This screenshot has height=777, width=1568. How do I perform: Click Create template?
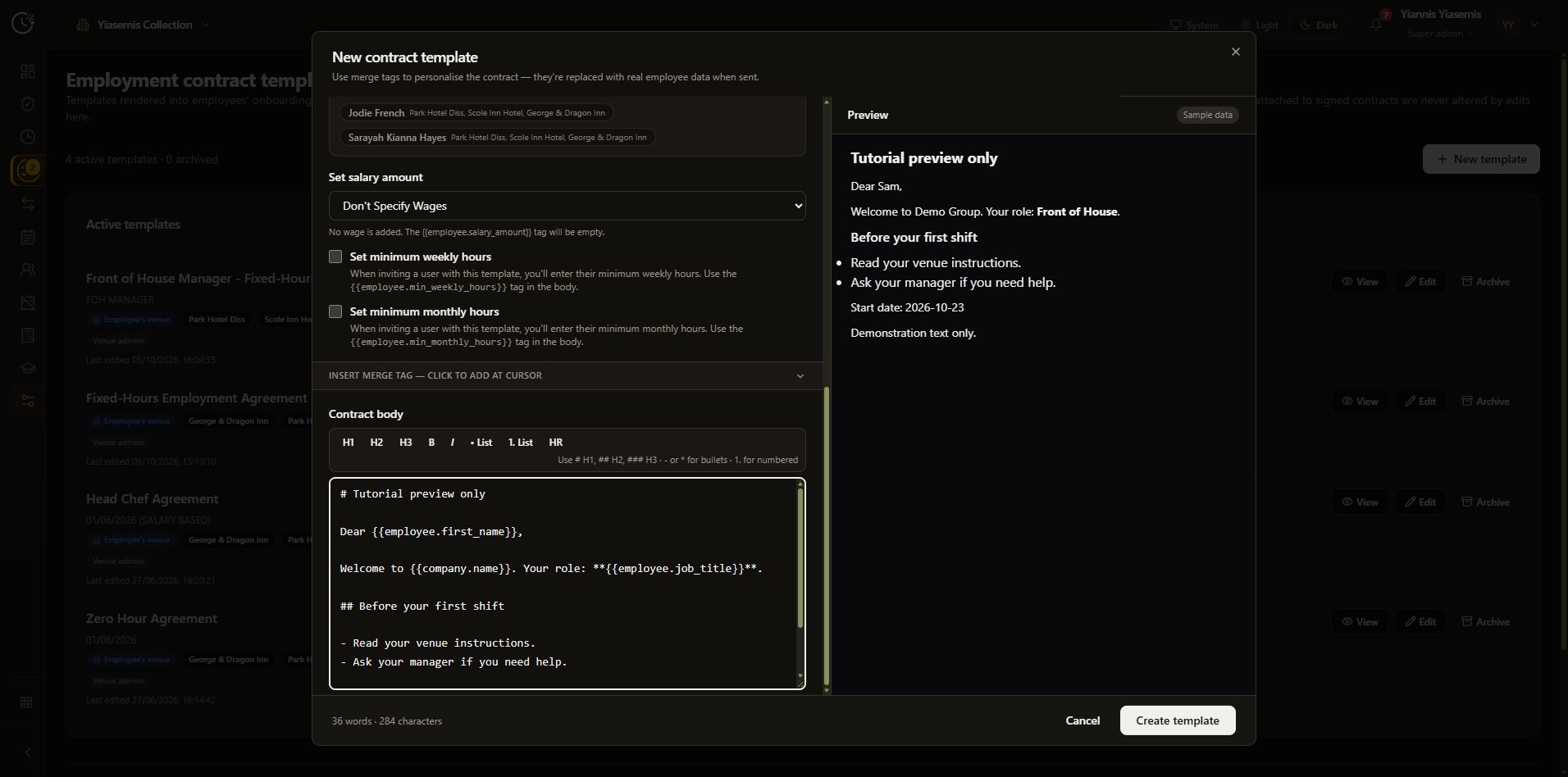click(x=1177, y=720)
